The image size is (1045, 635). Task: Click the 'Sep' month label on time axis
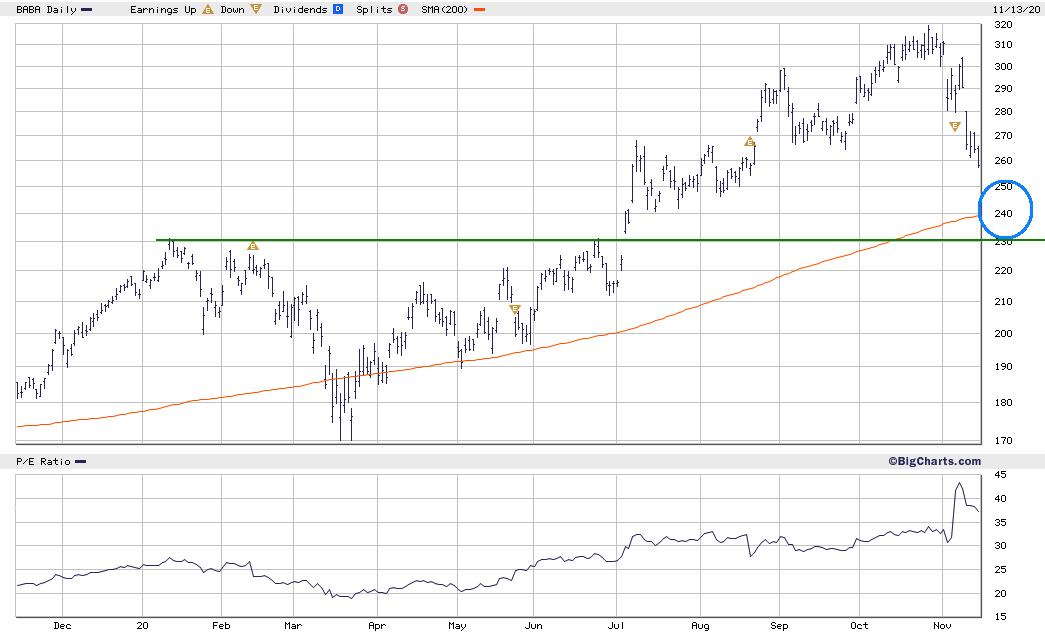coord(779,626)
